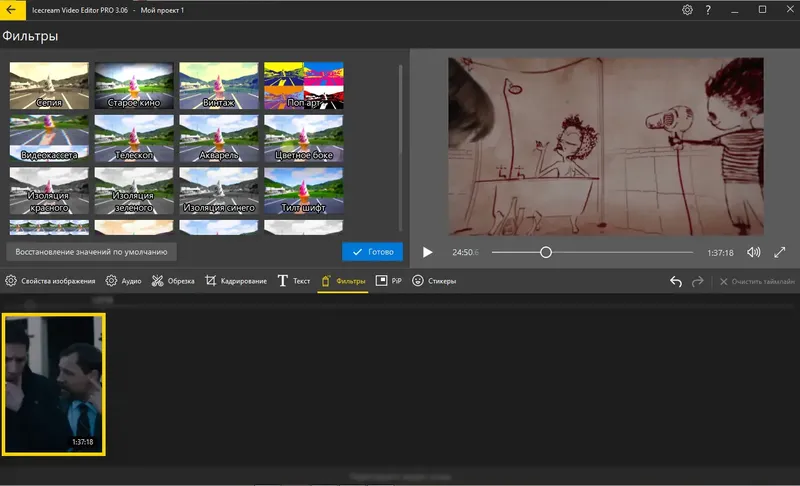800x486 pixels.
Task: Open Свойства изображения tool
Action: coord(50,281)
